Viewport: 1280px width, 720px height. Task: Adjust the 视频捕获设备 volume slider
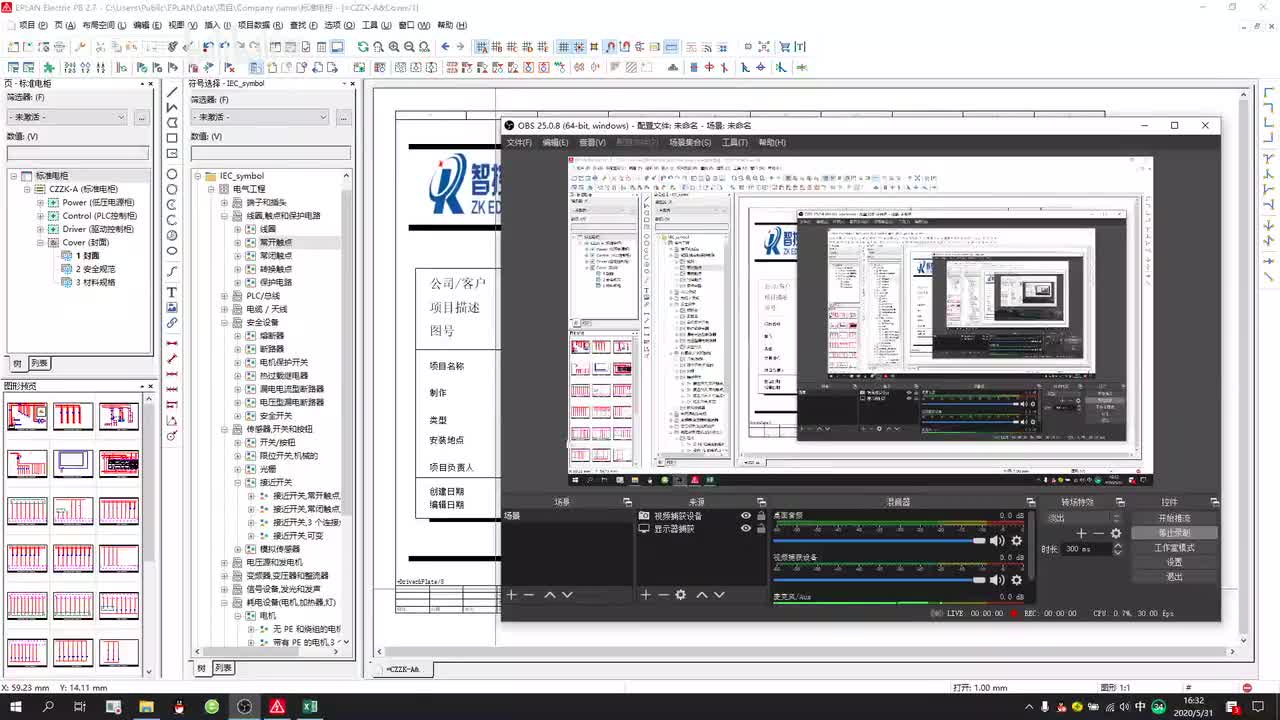(879, 580)
